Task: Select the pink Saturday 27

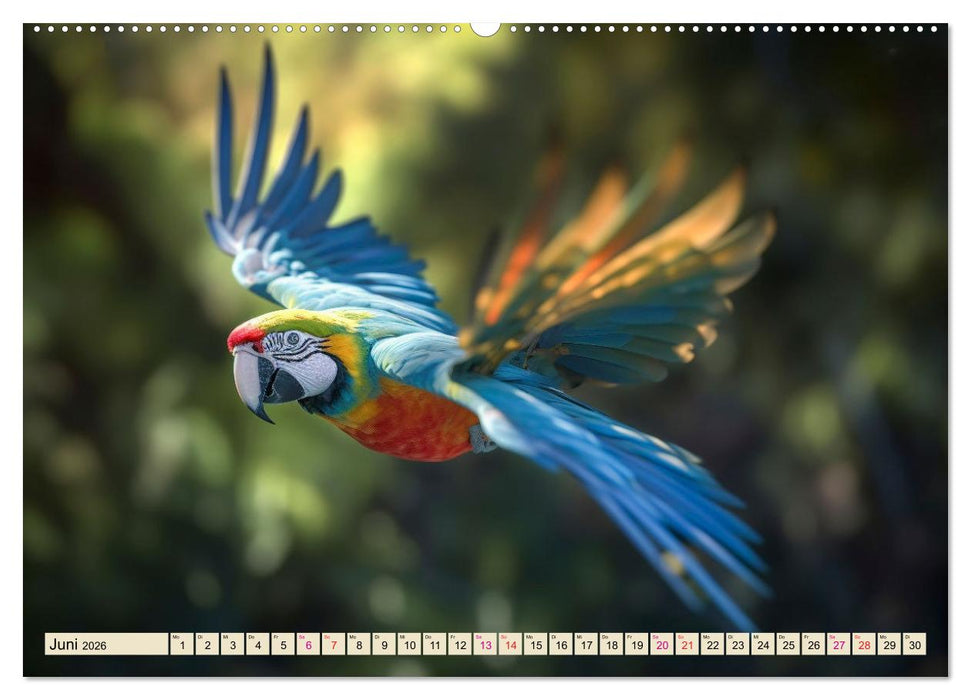Action: click(840, 647)
